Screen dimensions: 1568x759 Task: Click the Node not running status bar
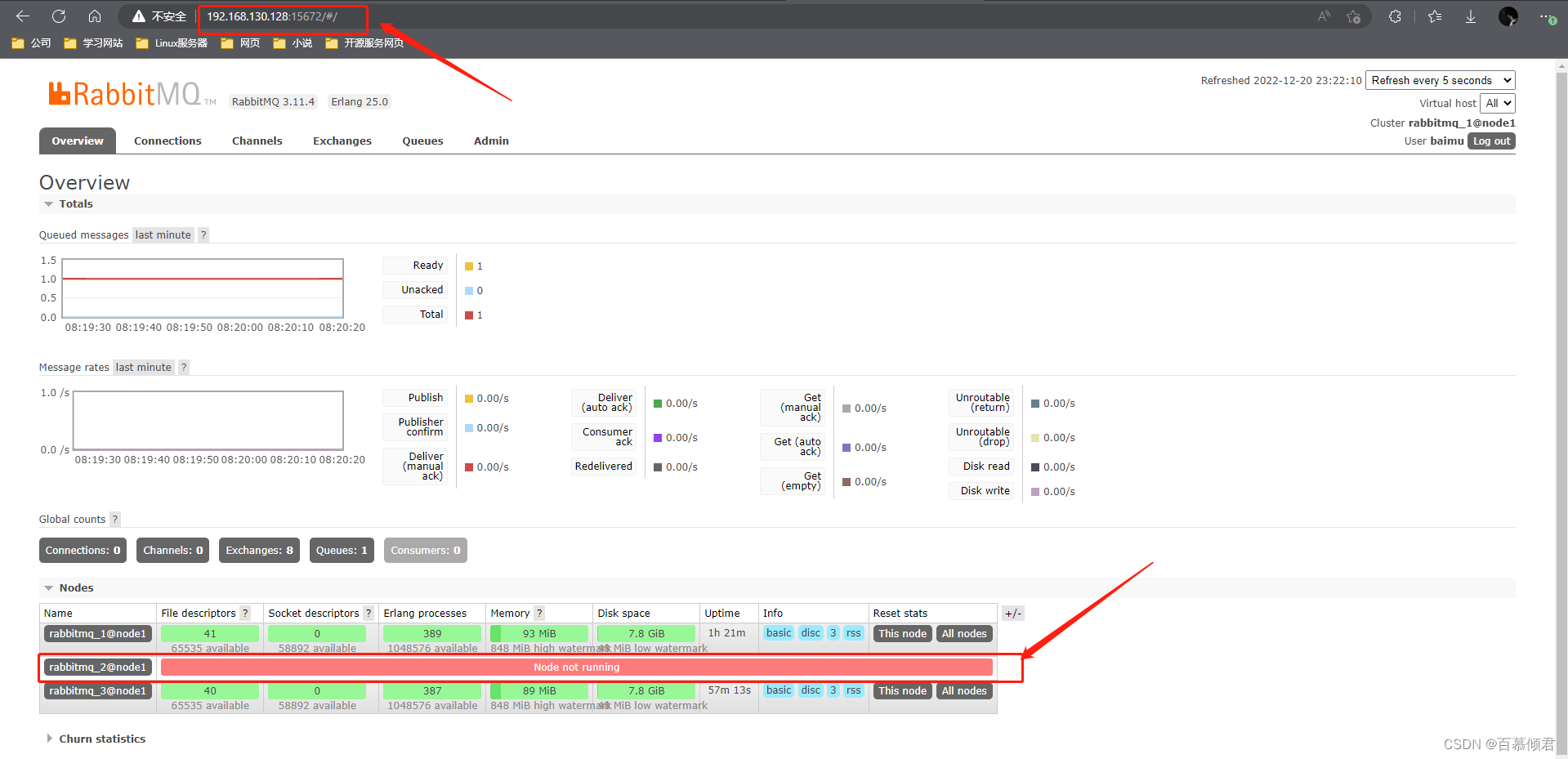point(577,667)
